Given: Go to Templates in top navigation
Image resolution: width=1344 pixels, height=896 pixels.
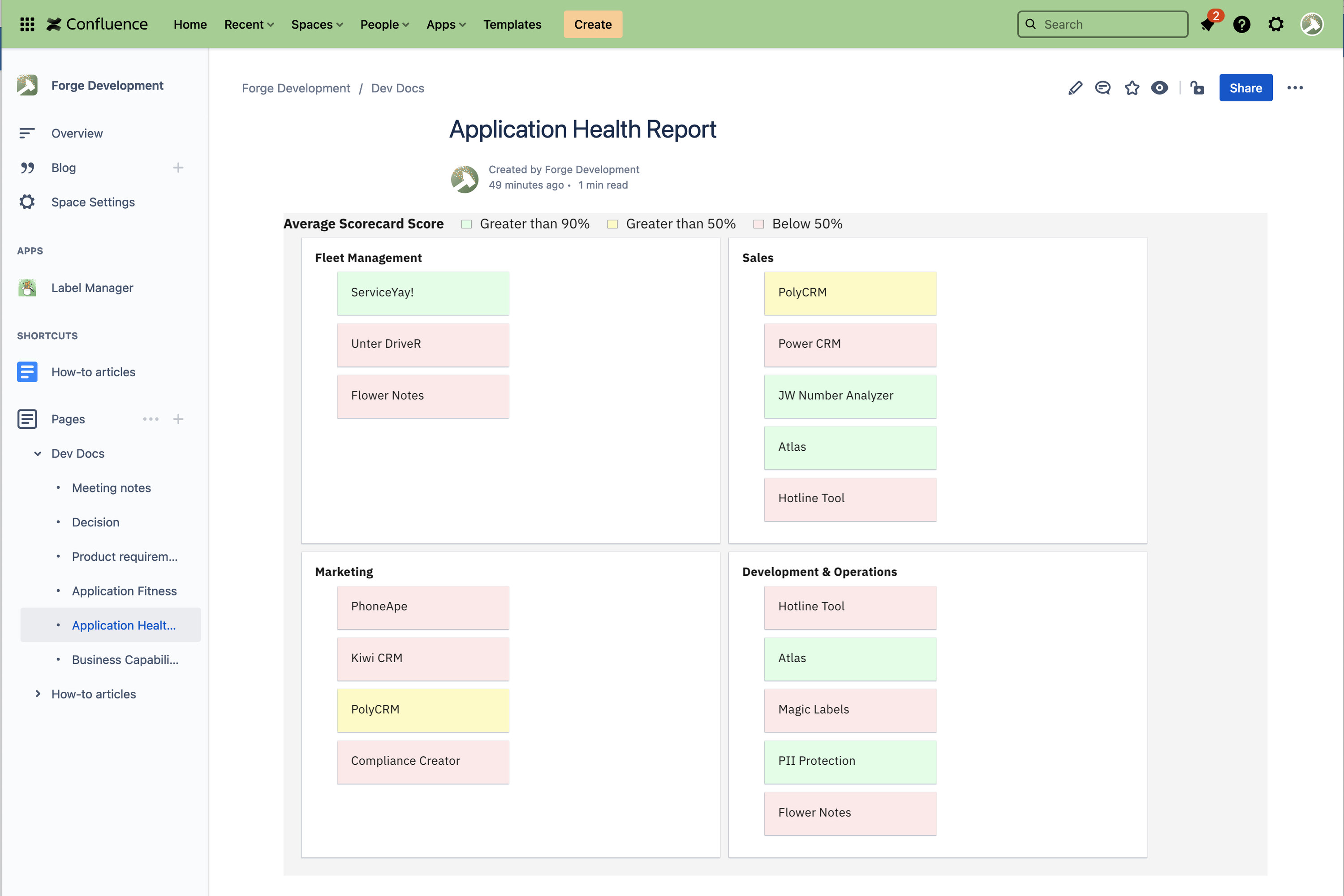Looking at the screenshot, I should [x=512, y=25].
